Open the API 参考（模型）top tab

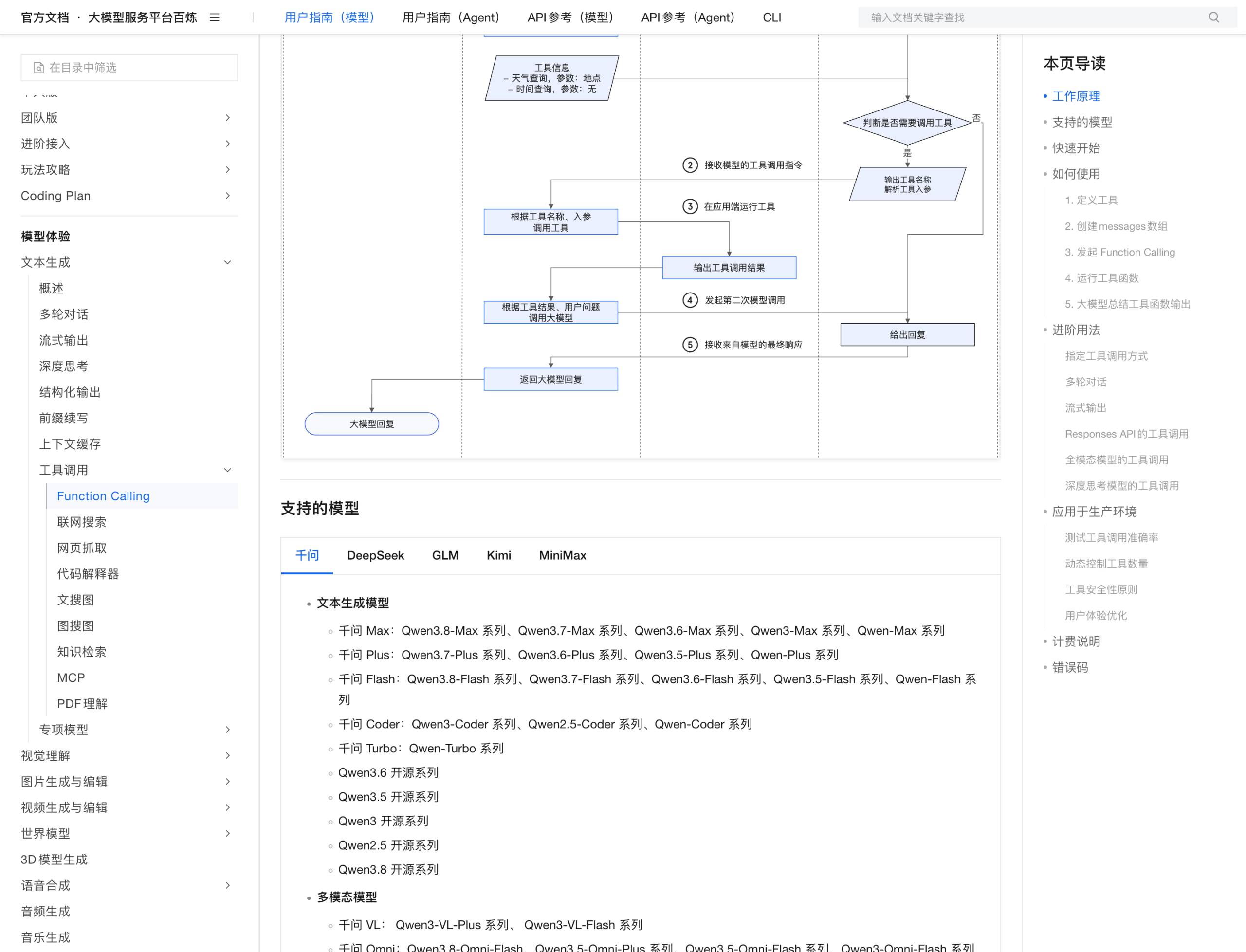pyautogui.click(x=570, y=18)
